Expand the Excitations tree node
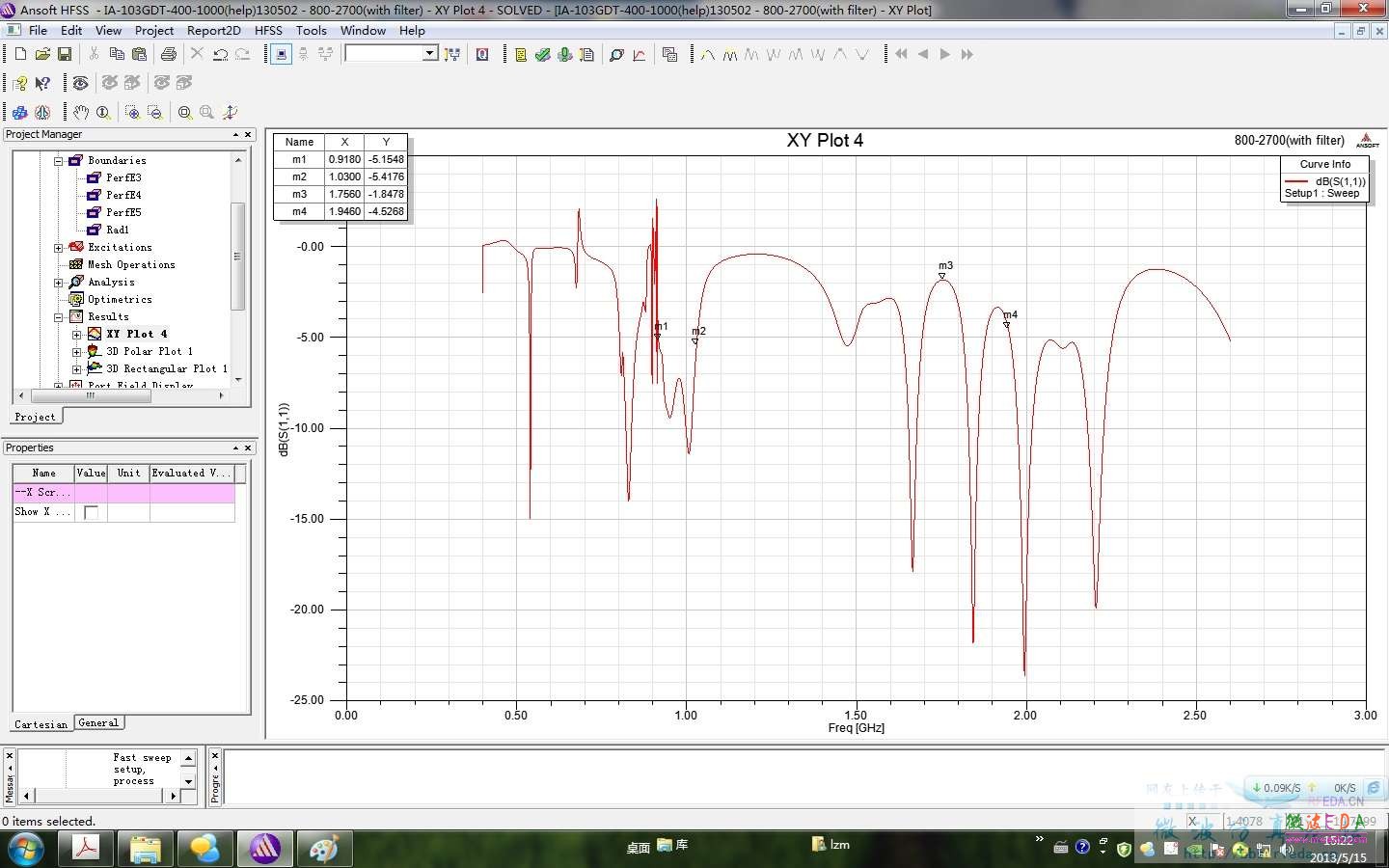Image resolution: width=1389 pixels, height=868 pixels. (x=58, y=248)
